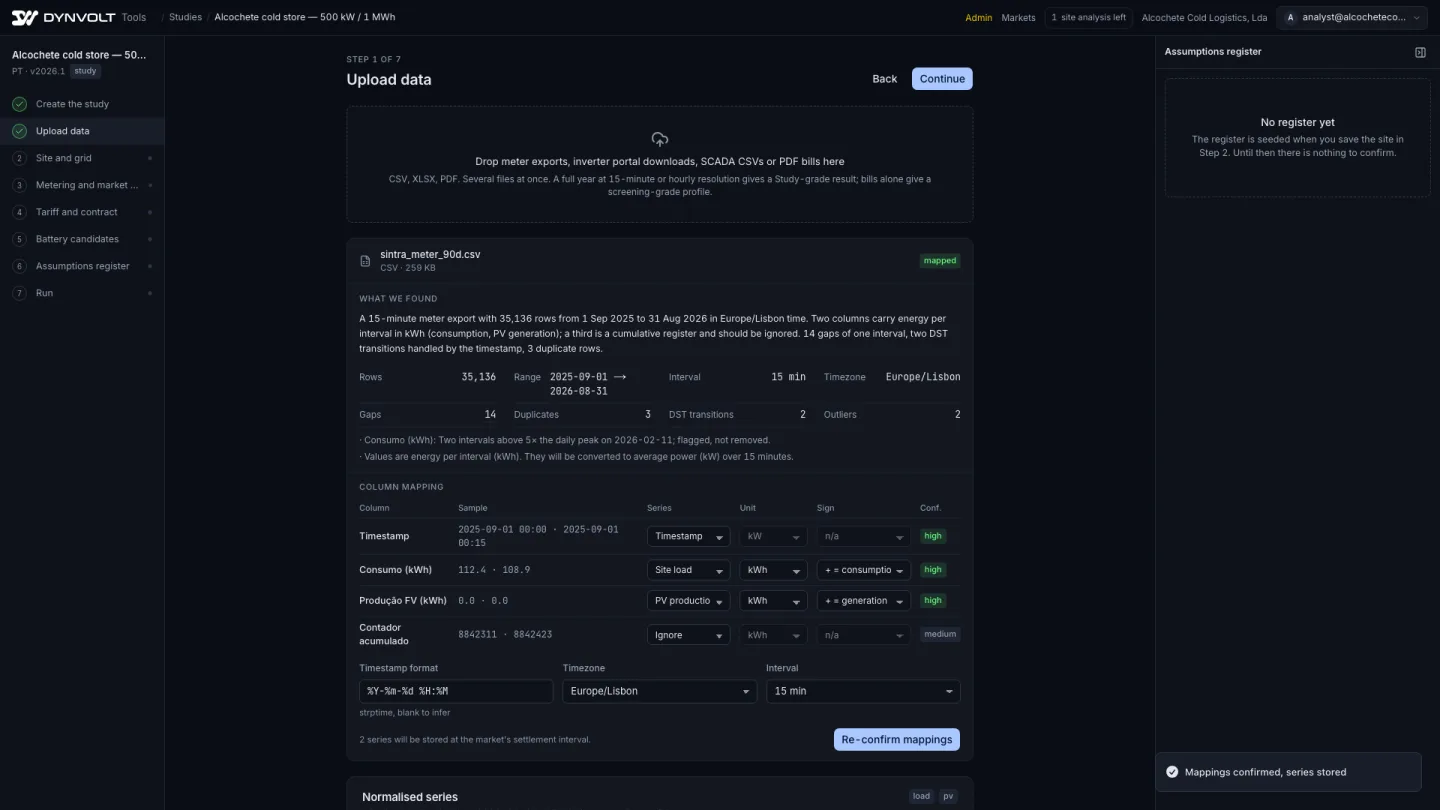1440x810 pixels.
Task: Click the Back button
Action: coord(884,79)
